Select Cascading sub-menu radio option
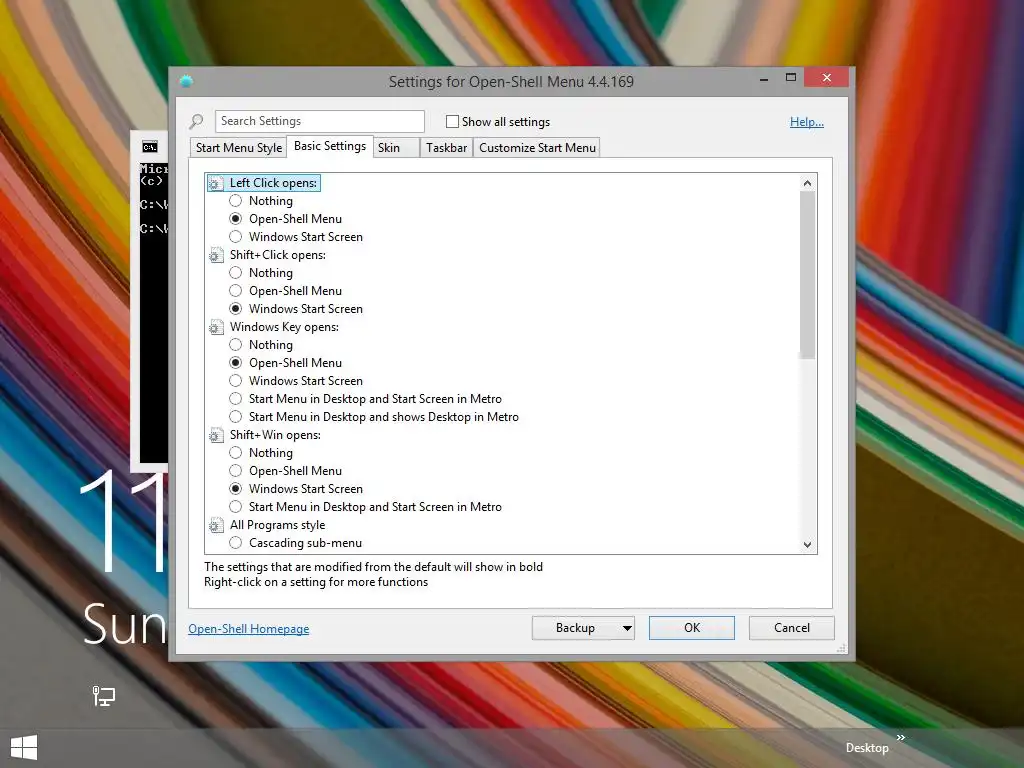The width and height of the screenshot is (1024, 768). [236, 543]
